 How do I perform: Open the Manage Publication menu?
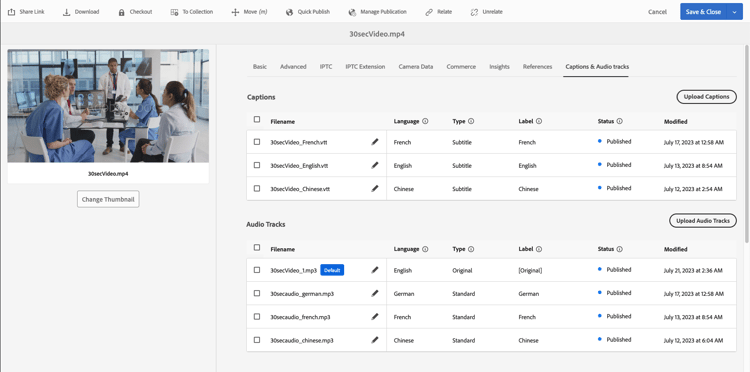click(x=377, y=12)
